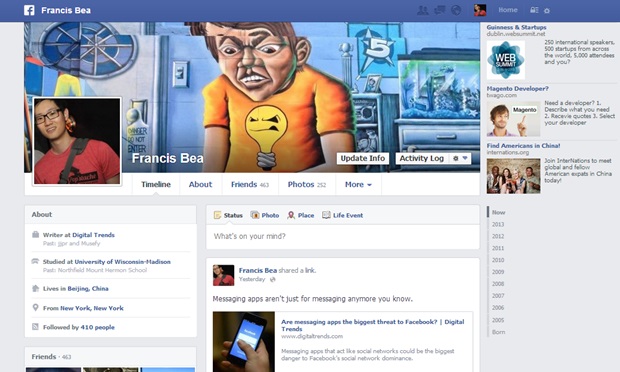This screenshot has height=372, width=620.
Task: Click the RSS icon beside Followed by
Action: click(35, 327)
